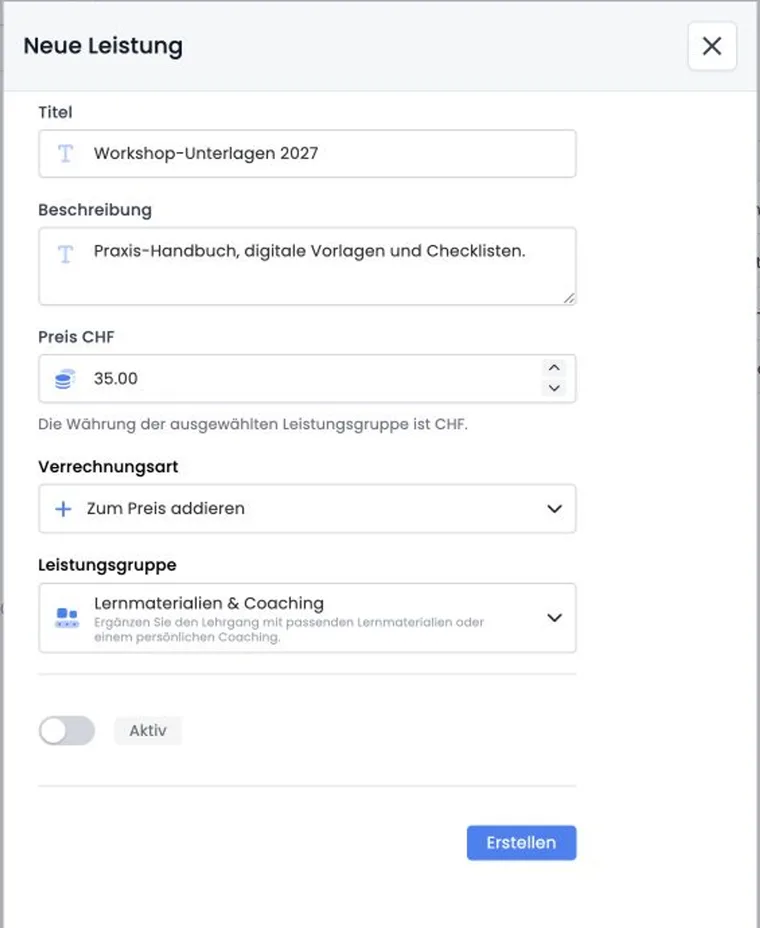Click the coins icon in price field
760x928 pixels.
pyautogui.click(x=65, y=379)
